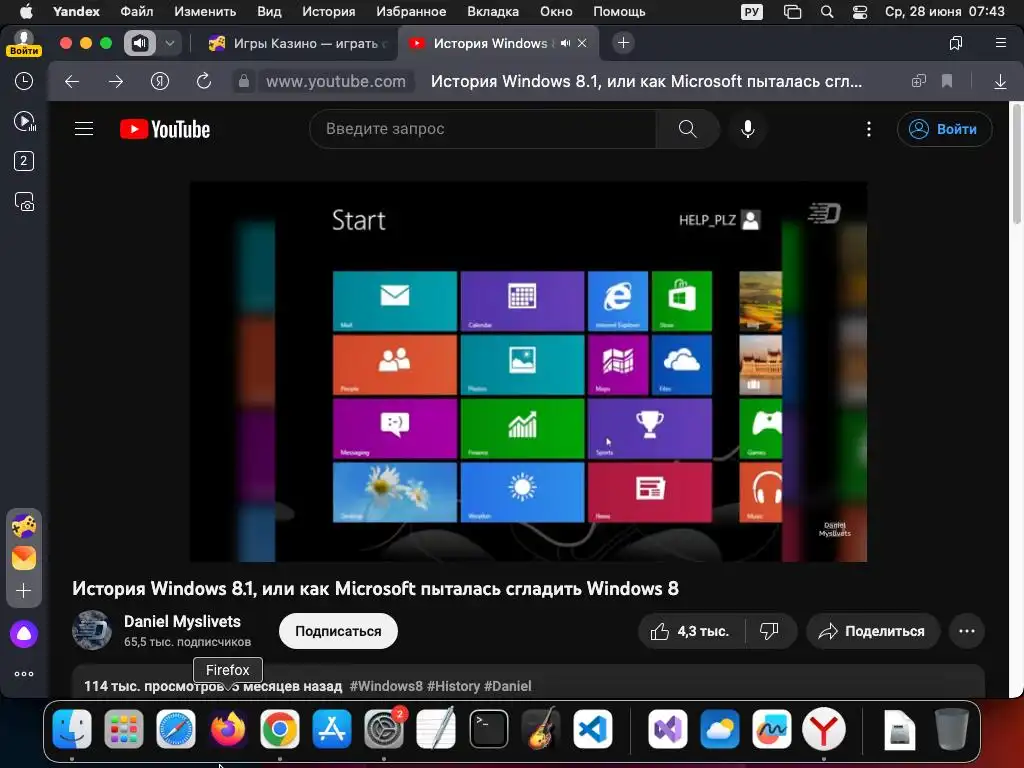Open the Избранное menu
The image size is (1024, 768).
(411, 11)
